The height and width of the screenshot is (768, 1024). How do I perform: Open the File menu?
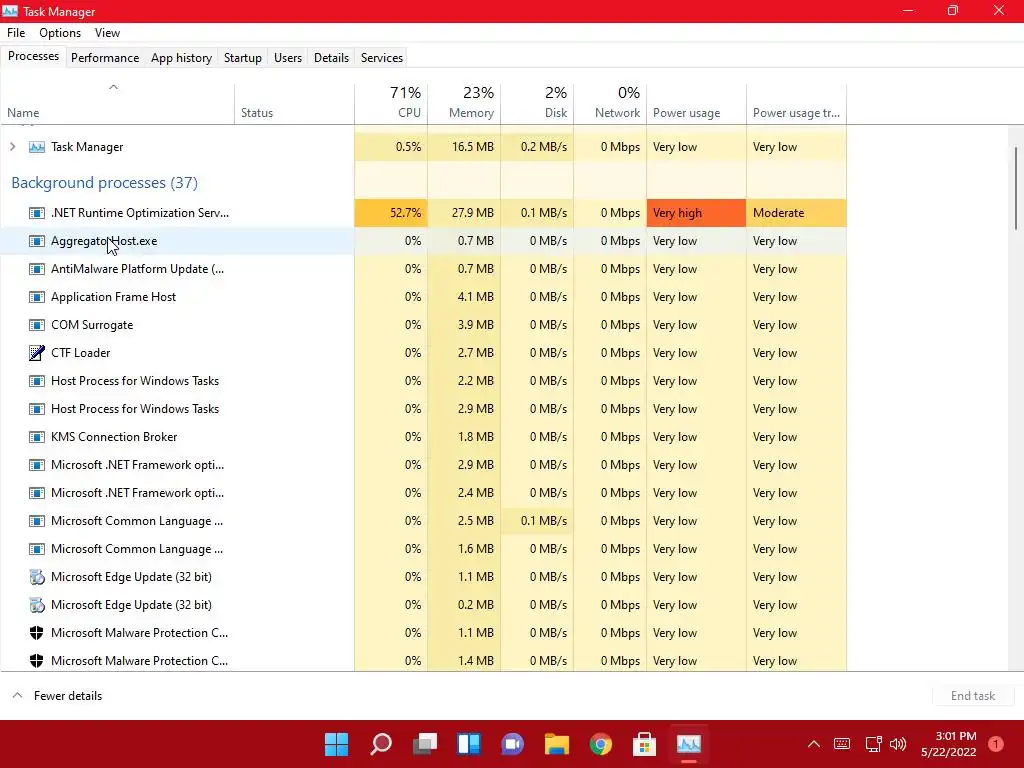(16, 33)
